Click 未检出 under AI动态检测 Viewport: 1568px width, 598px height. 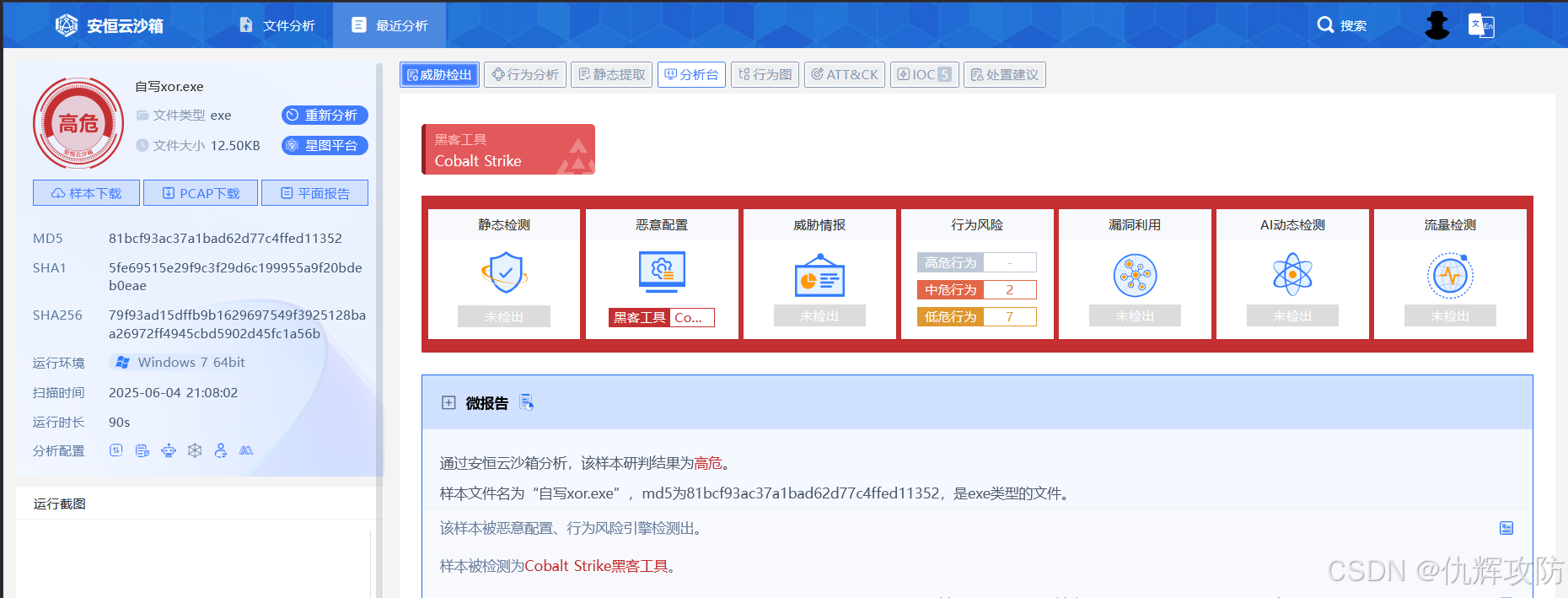click(x=1292, y=315)
